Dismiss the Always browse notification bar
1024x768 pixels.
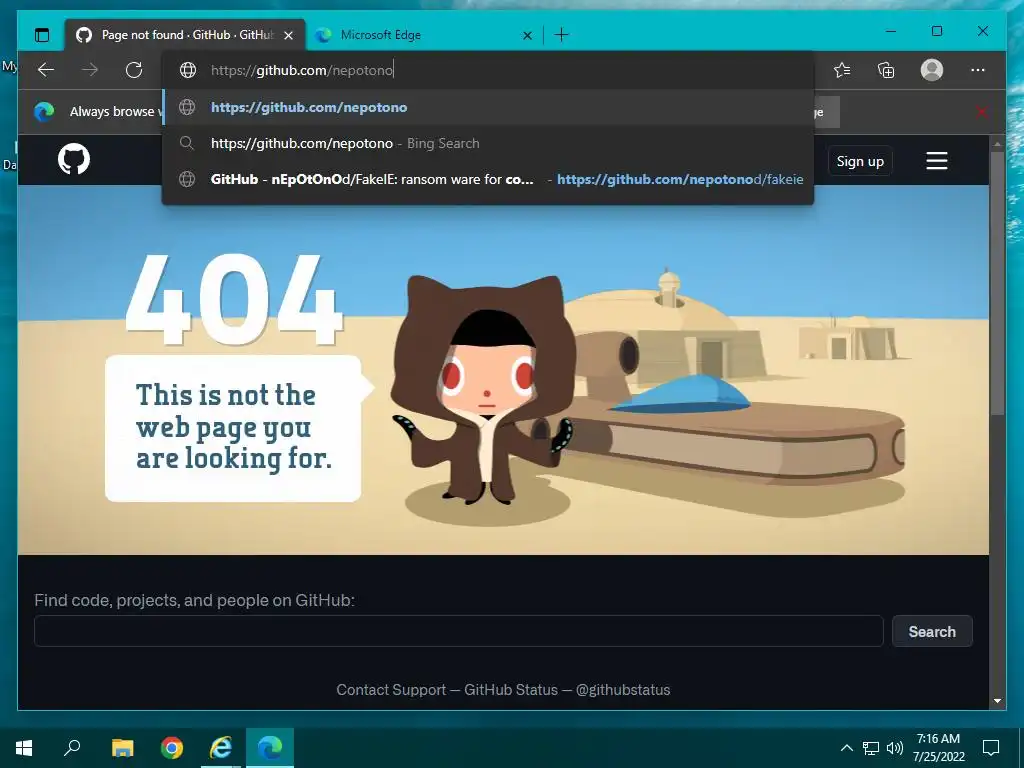(x=982, y=112)
